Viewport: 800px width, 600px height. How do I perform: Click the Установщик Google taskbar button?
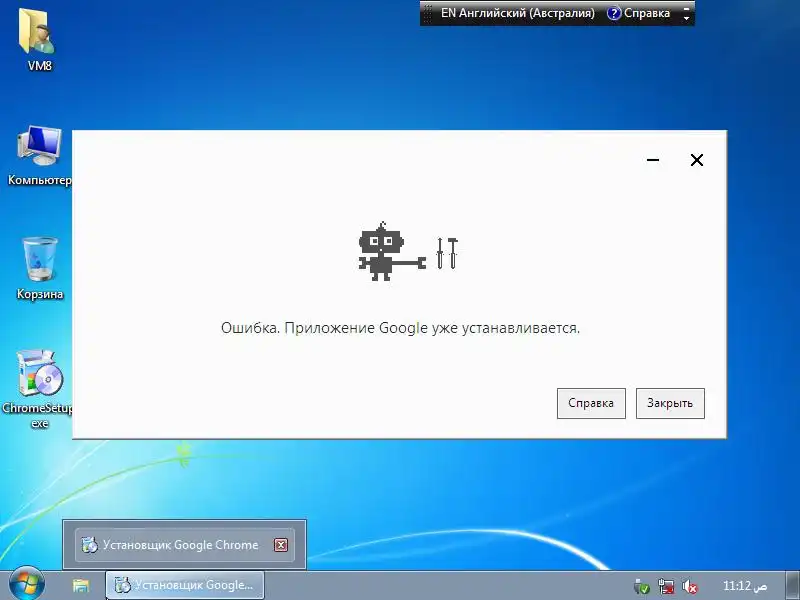[184, 585]
